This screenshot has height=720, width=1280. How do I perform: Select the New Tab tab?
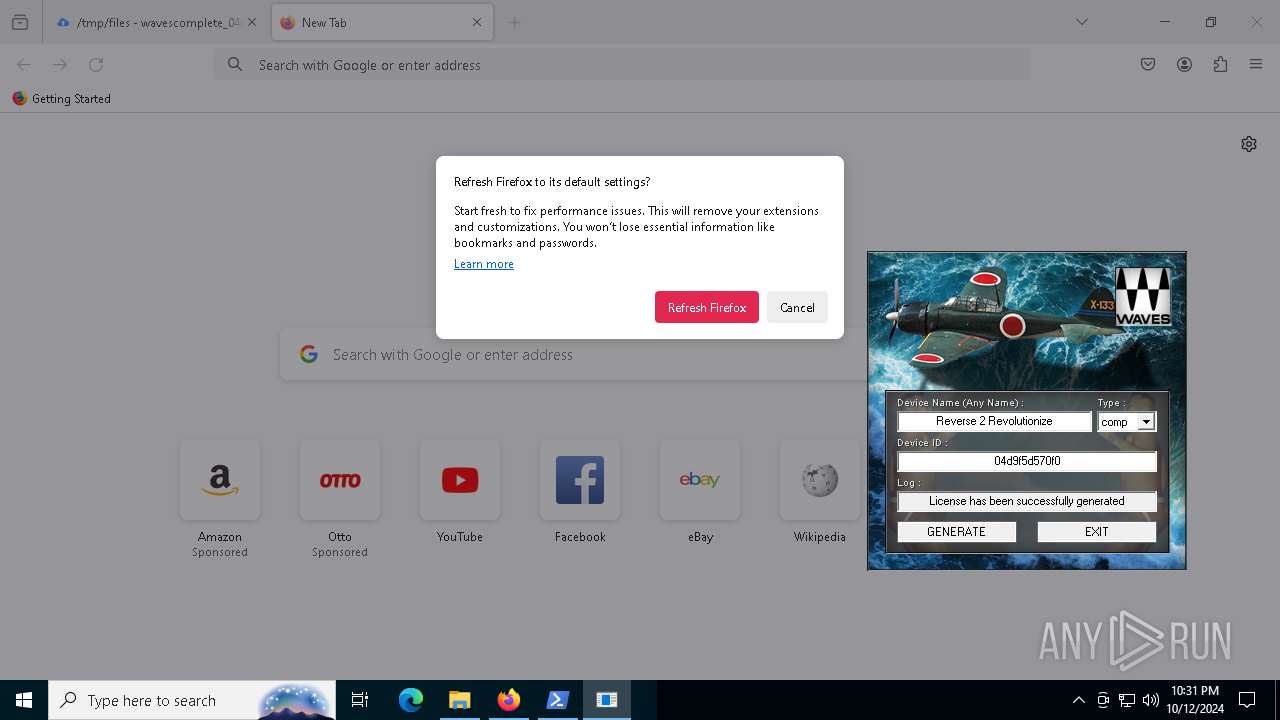tap(382, 22)
